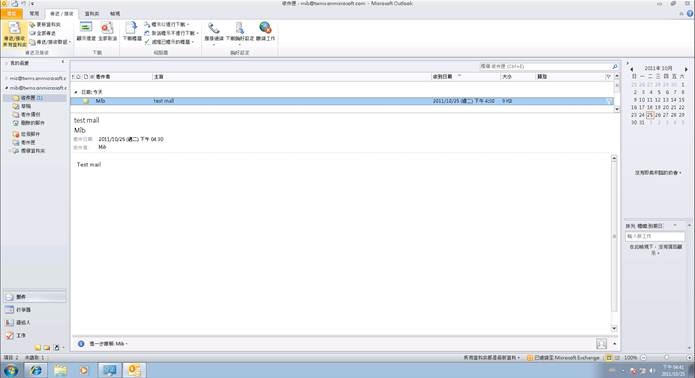
Task: Toggle normal view button in status bar
Action: tap(609, 357)
